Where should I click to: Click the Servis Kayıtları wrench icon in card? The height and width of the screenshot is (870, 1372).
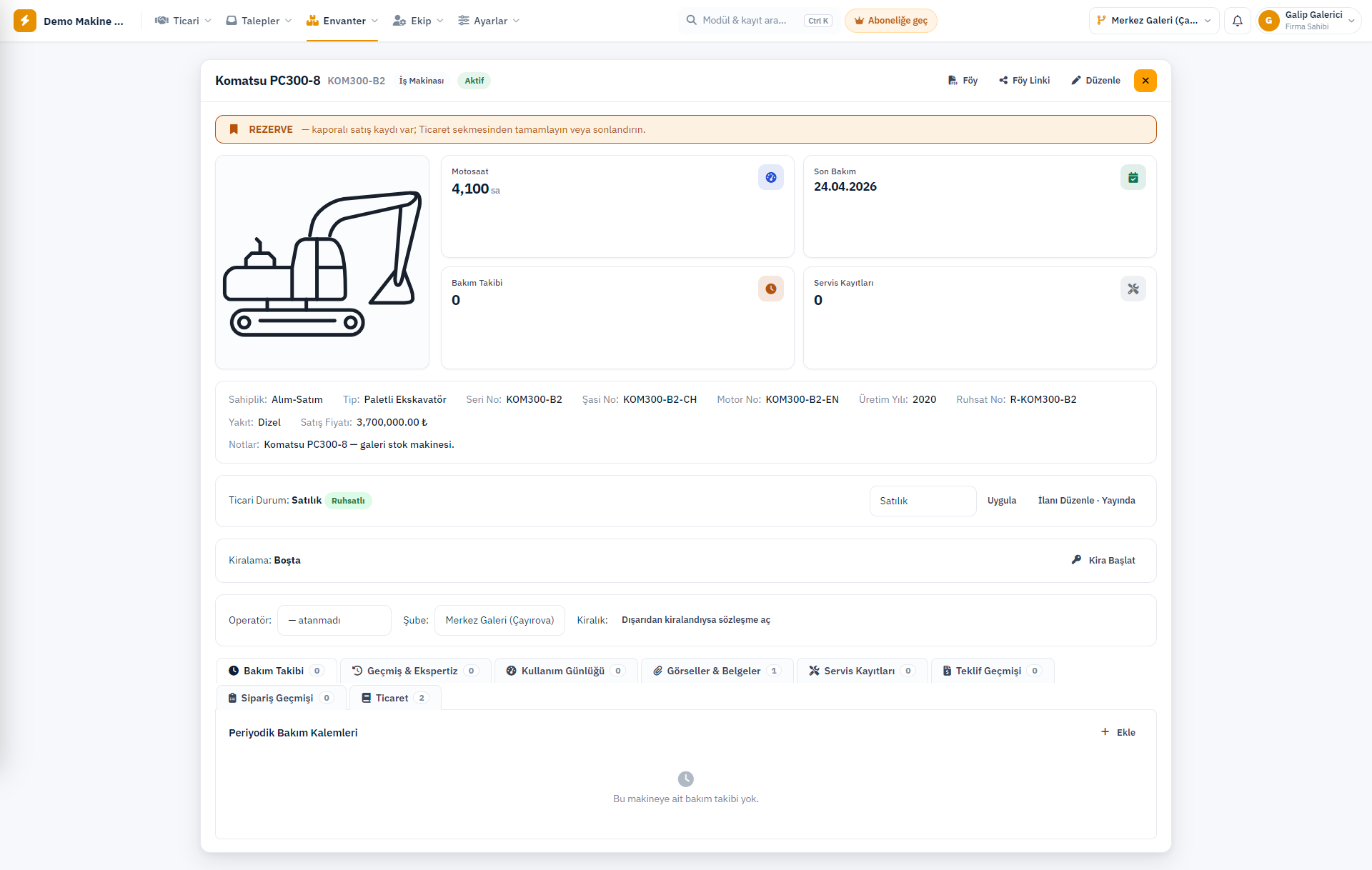(x=1133, y=289)
